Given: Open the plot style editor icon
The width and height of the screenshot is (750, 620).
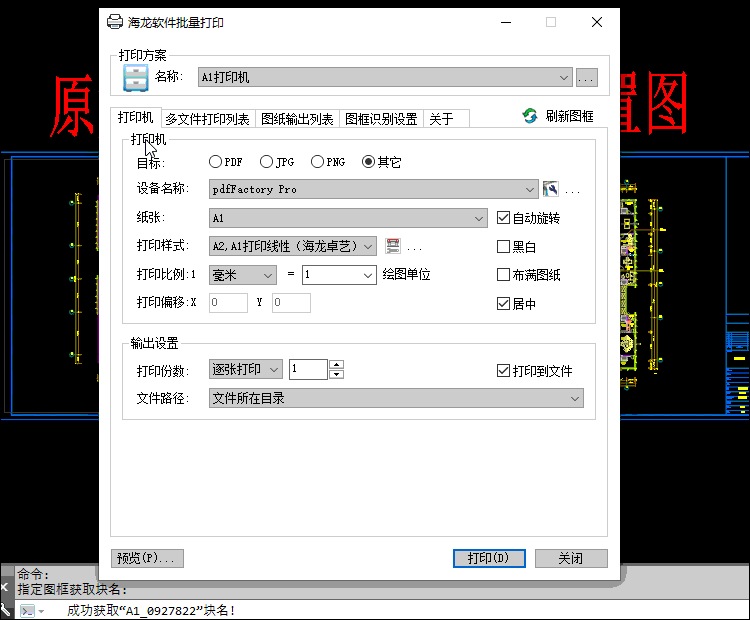Looking at the screenshot, I should pos(392,246).
